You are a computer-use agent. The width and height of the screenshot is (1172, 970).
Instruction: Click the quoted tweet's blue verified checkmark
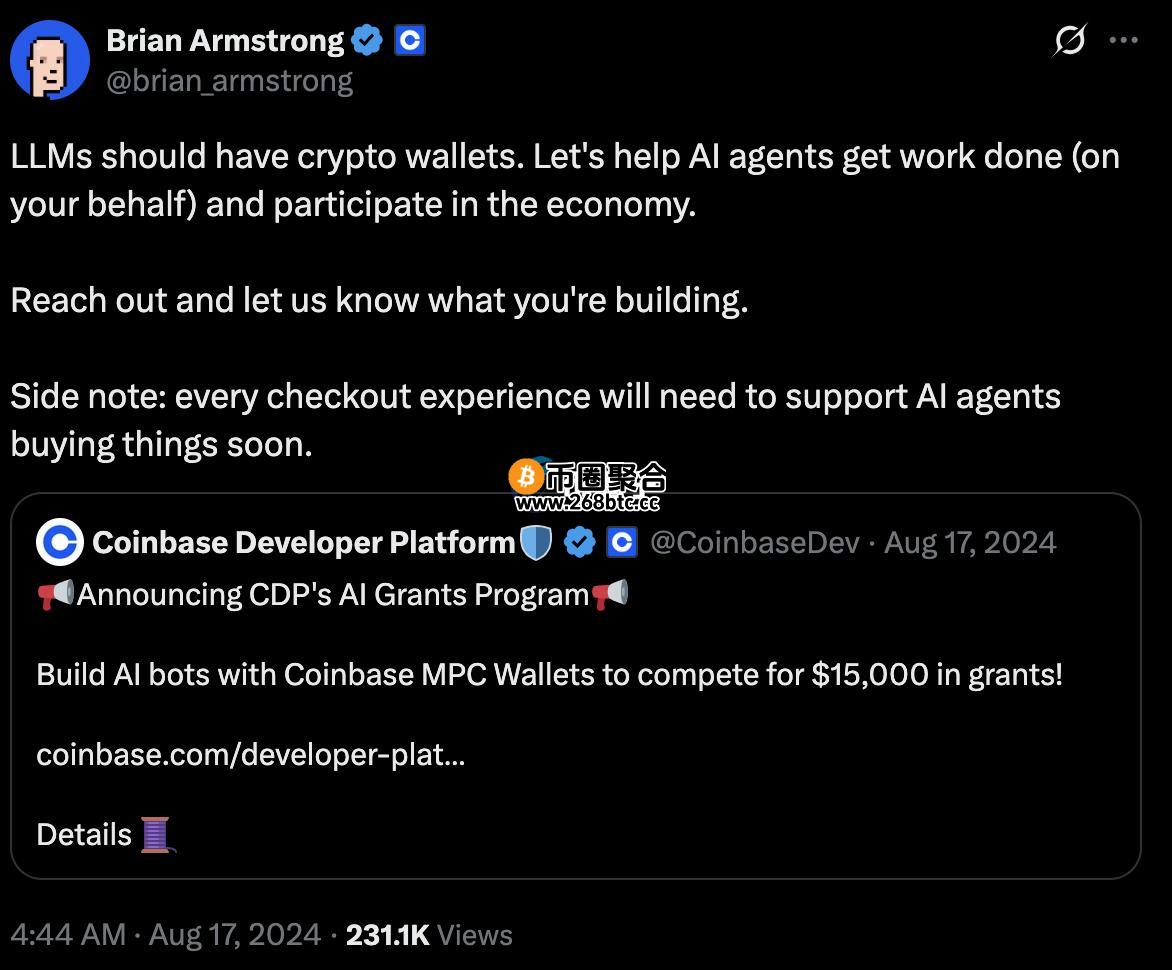(x=579, y=543)
